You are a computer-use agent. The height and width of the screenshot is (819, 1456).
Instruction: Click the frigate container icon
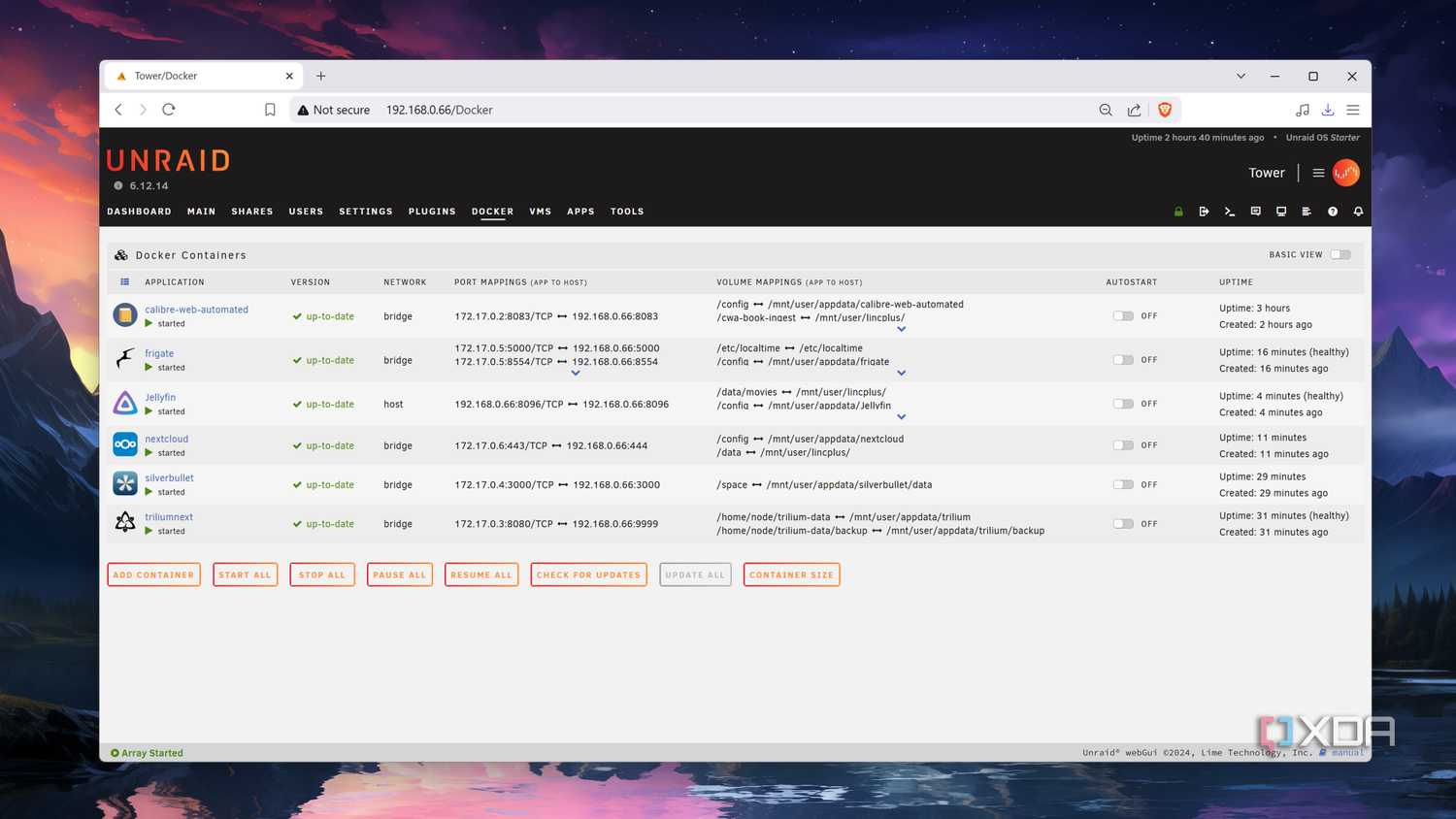pos(125,359)
